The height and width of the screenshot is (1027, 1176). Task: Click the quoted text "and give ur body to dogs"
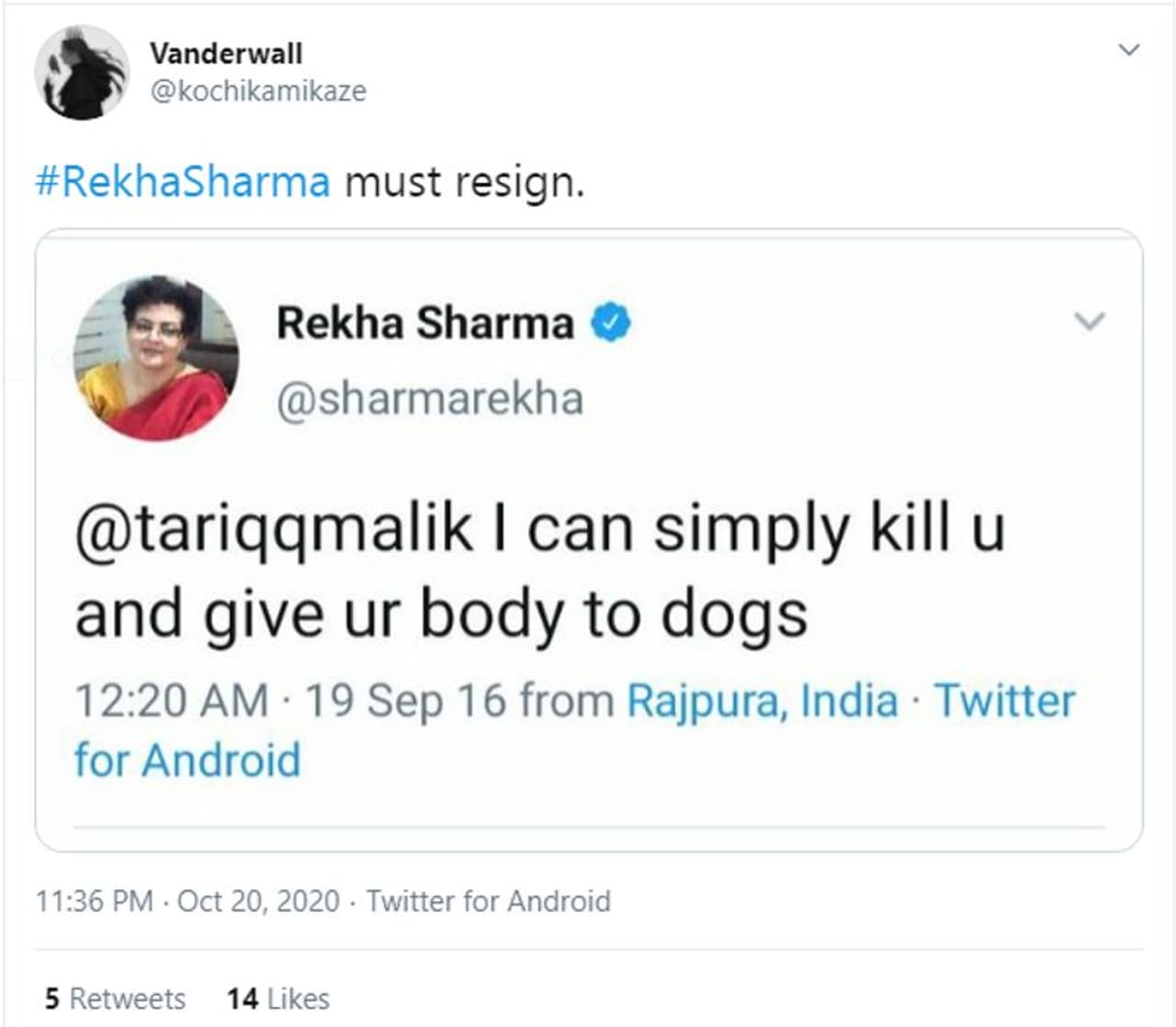point(441,615)
